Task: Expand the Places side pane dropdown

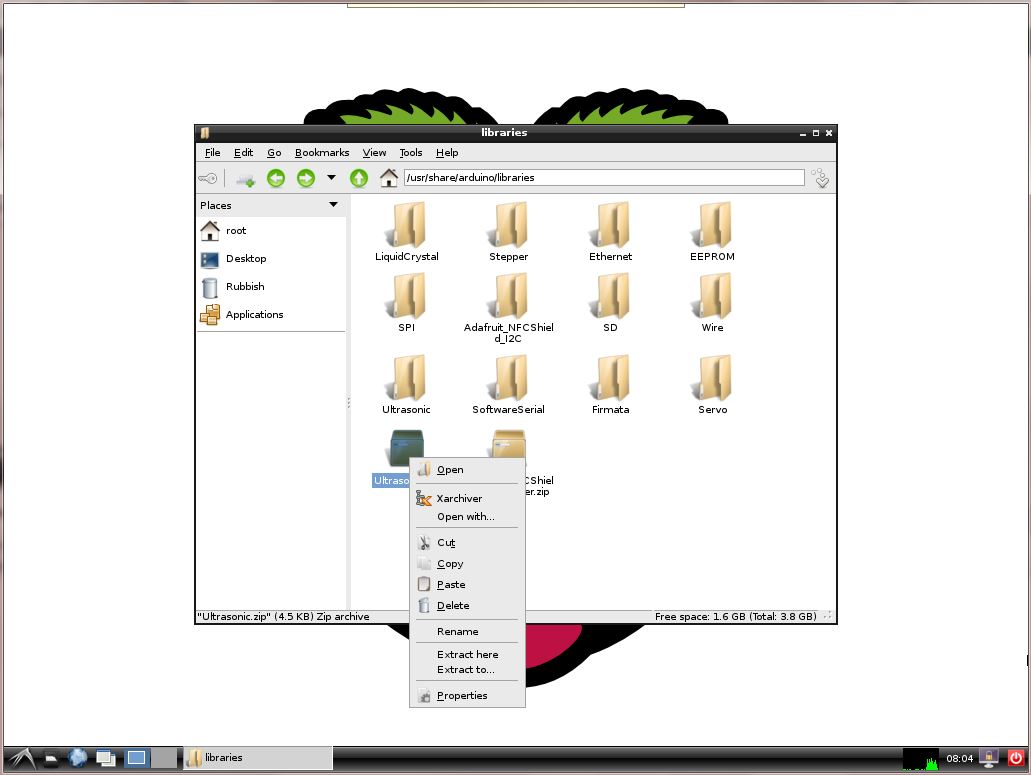Action: (x=333, y=205)
